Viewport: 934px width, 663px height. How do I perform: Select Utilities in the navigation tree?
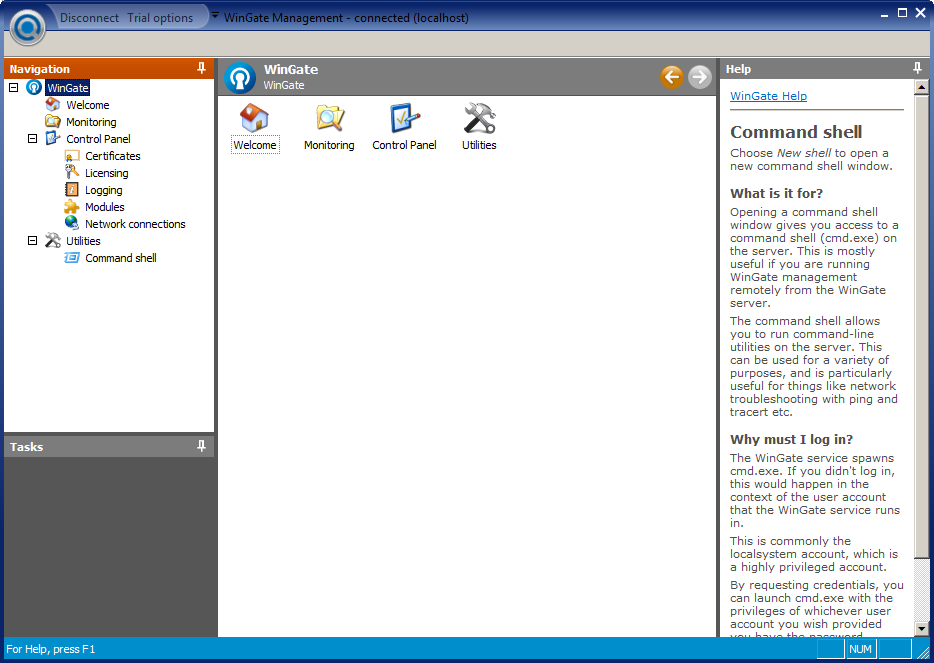(83, 241)
